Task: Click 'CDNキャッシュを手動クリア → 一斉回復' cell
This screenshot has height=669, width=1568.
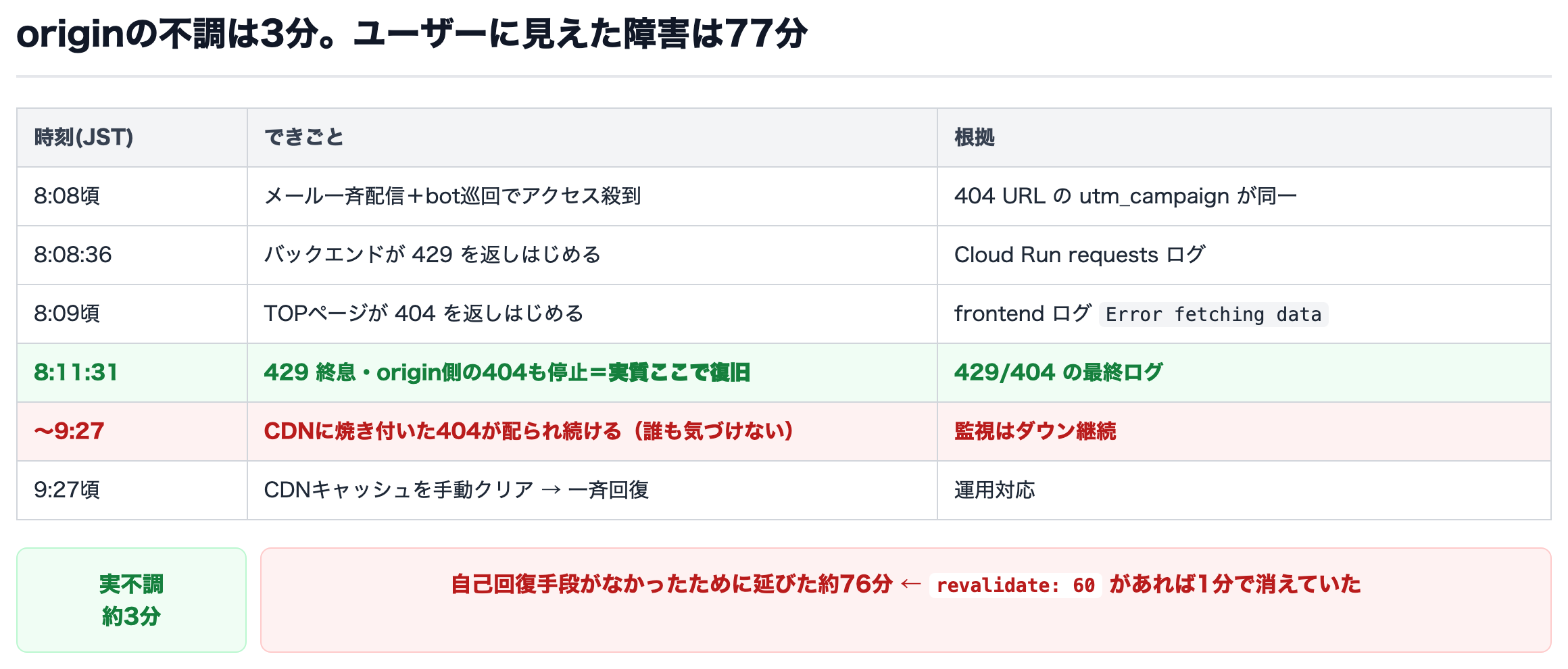Action: pos(592,491)
